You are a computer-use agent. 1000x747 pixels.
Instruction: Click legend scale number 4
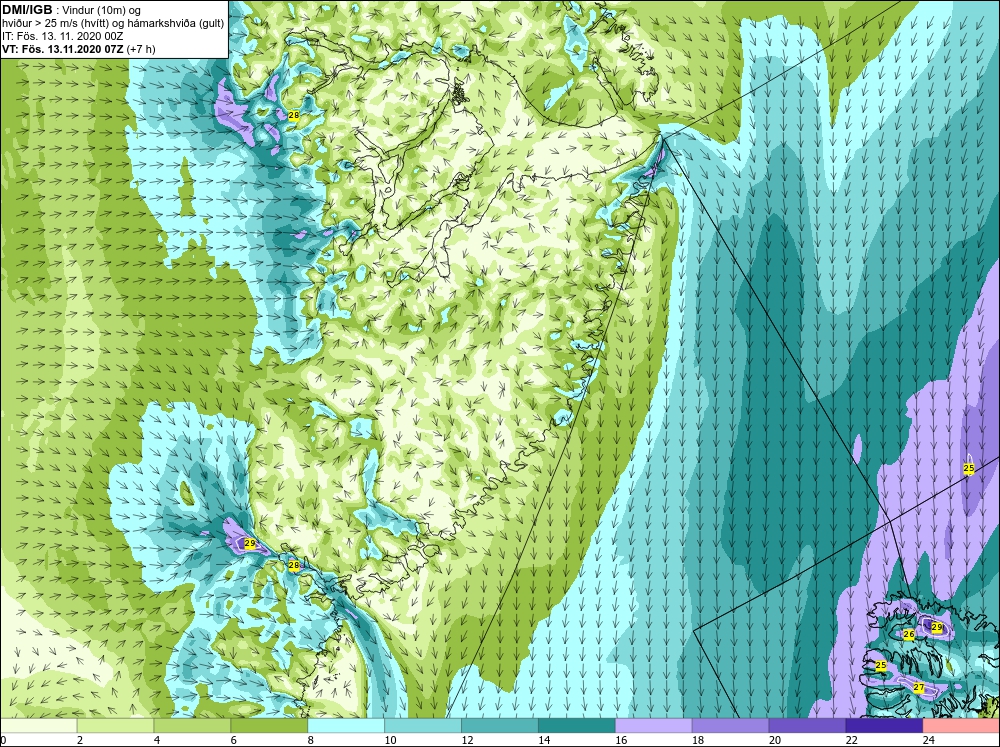click(157, 740)
